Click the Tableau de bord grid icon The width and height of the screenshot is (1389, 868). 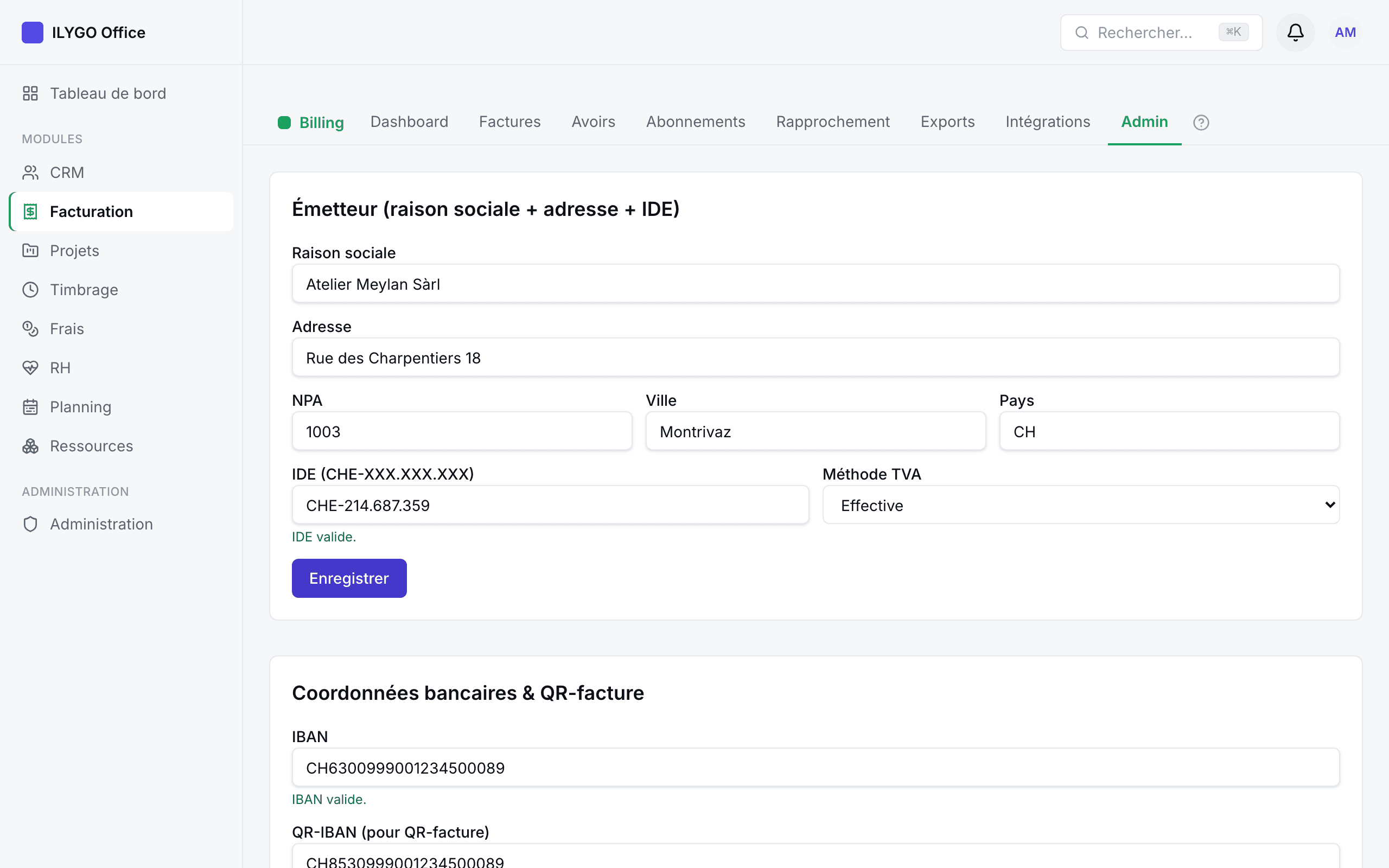tap(30, 93)
